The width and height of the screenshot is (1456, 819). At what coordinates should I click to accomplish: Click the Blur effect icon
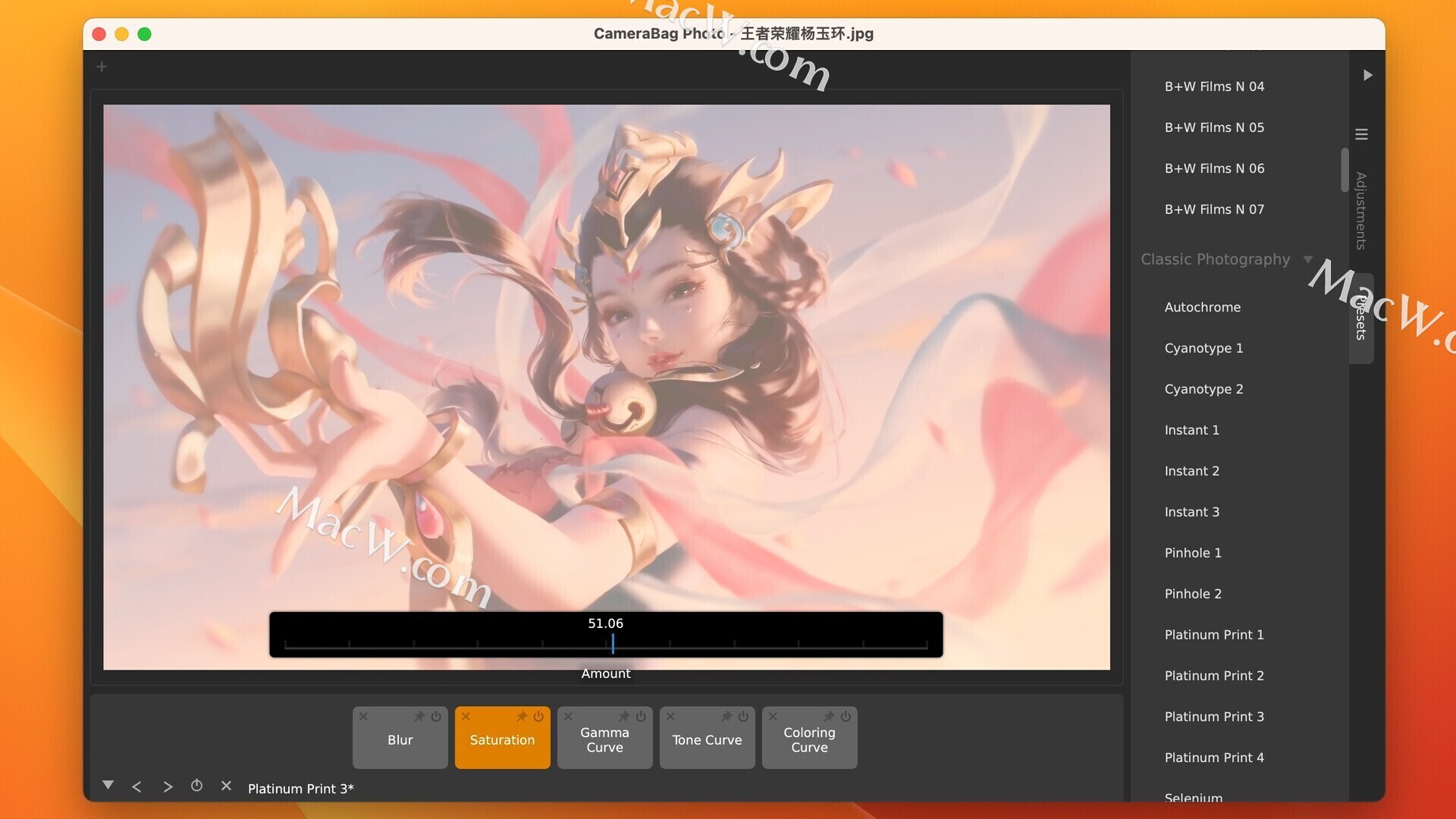(x=400, y=738)
